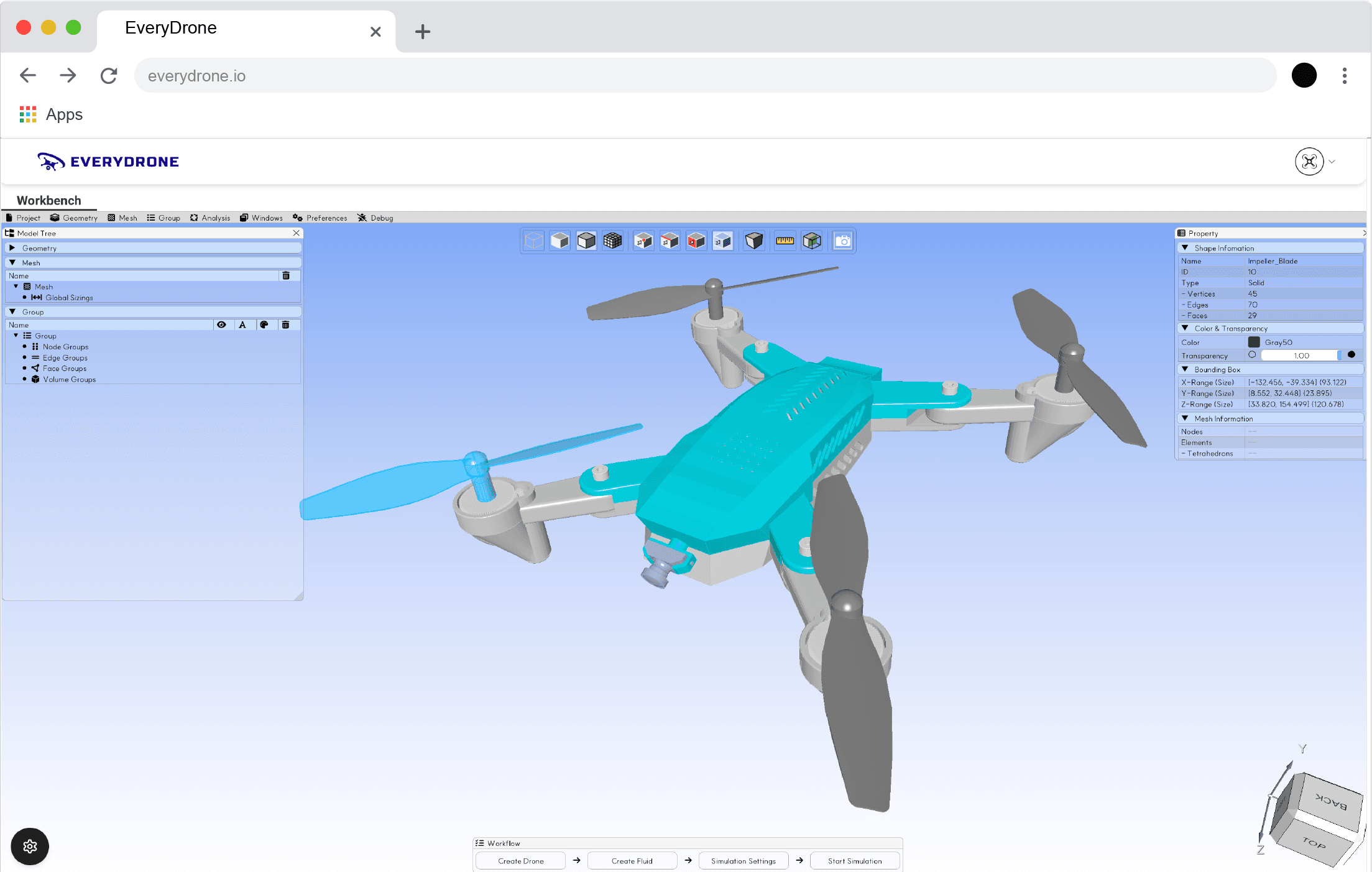Click the camera/screenshot capture icon
The width and height of the screenshot is (1372, 872).
[x=844, y=240]
